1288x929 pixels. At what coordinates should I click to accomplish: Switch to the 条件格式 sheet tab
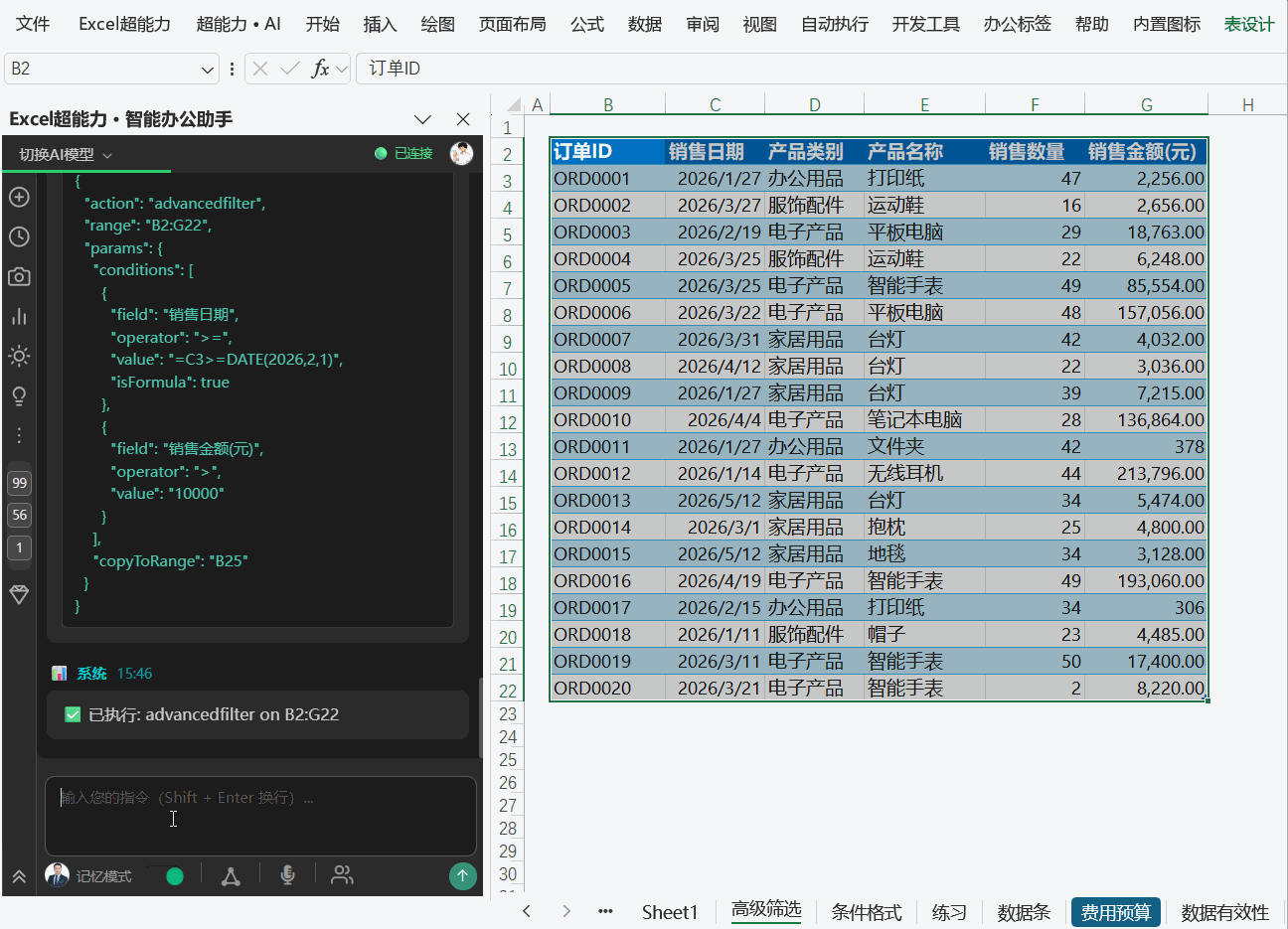867,912
